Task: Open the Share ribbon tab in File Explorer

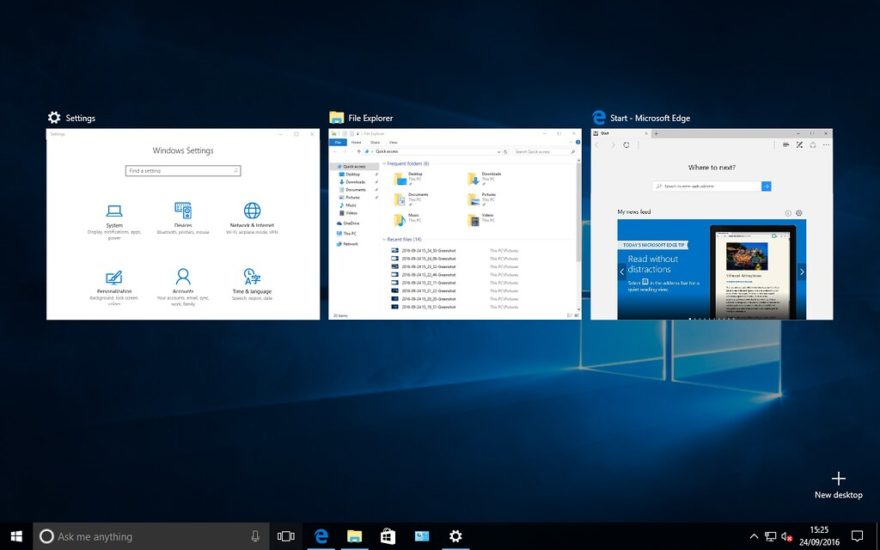Action: 375,143
